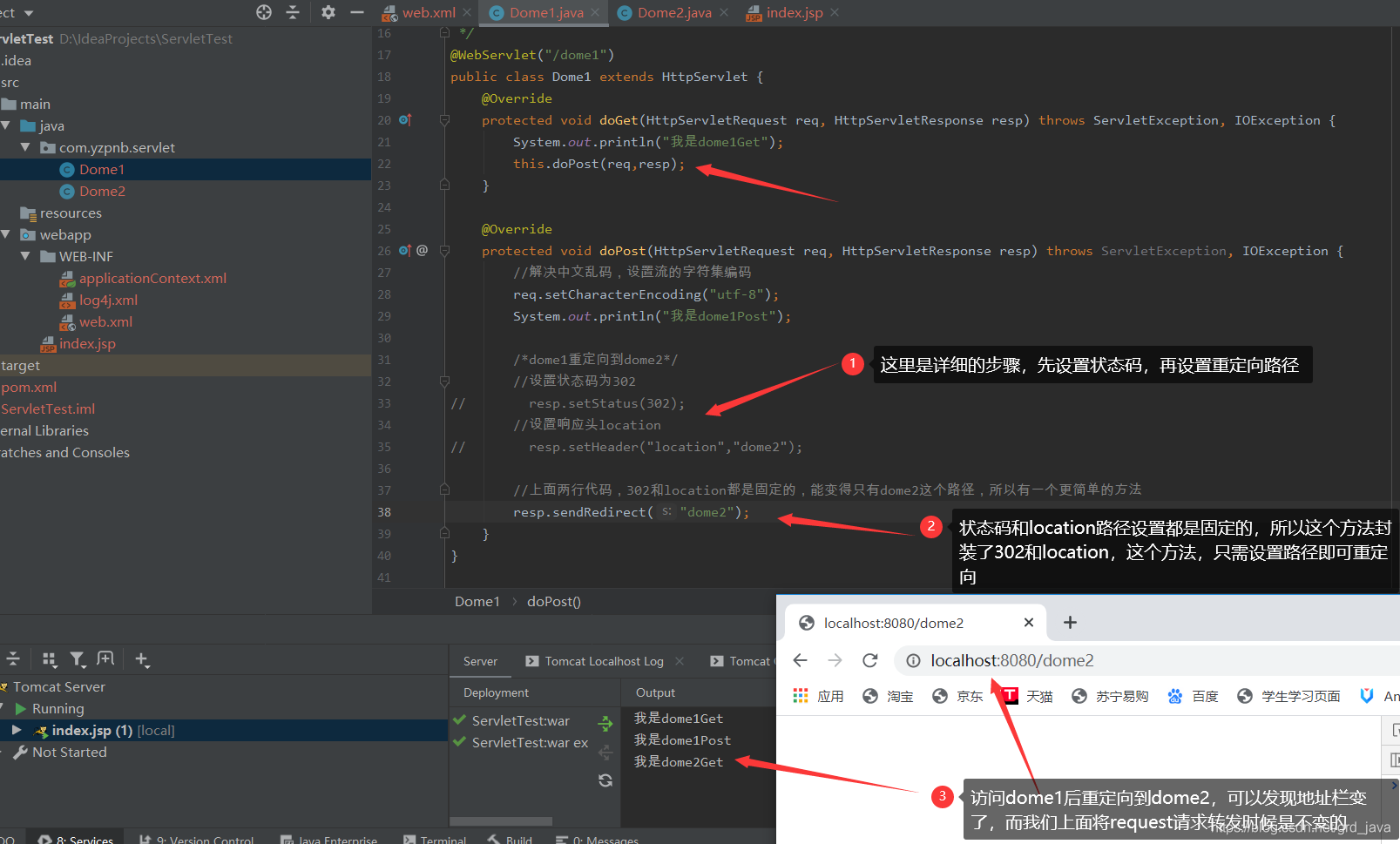Click the Services filter funnel icon
Image resolution: width=1400 pixels, height=844 pixels.
(x=78, y=659)
